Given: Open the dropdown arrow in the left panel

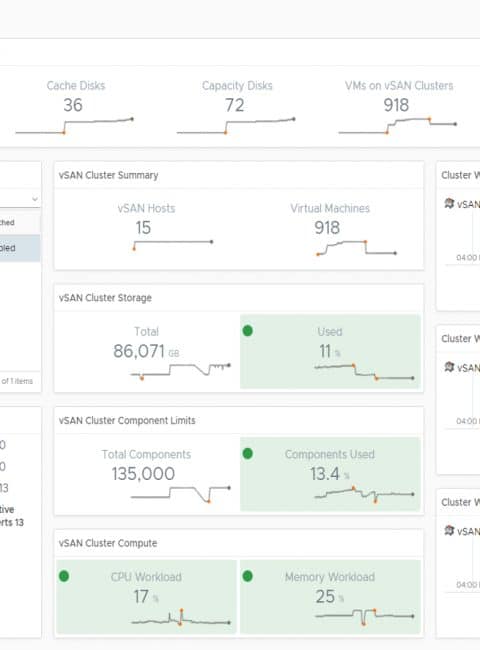Looking at the screenshot, I should (x=35, y=199).
